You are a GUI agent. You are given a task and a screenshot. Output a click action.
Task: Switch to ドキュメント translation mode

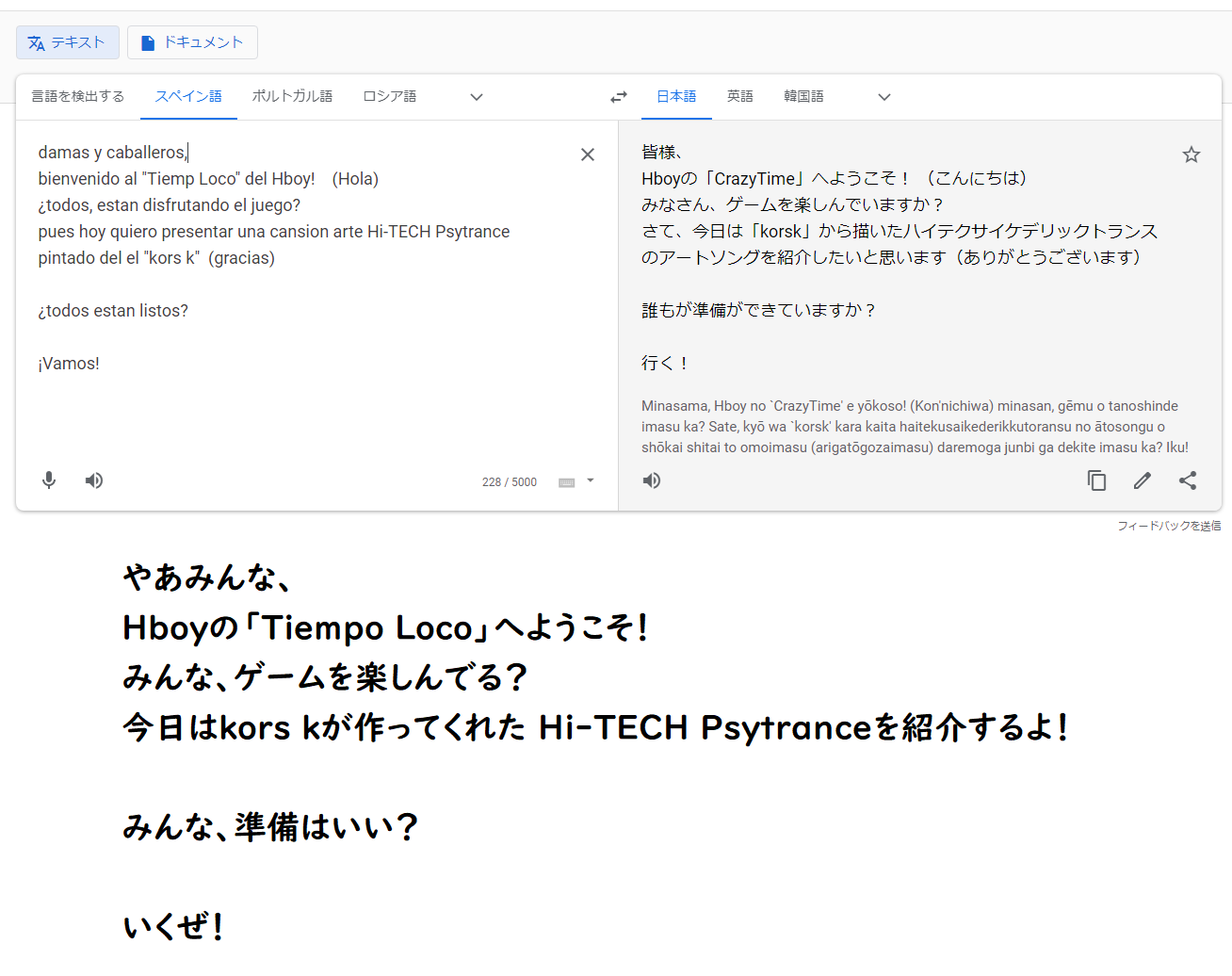point(192,42)
